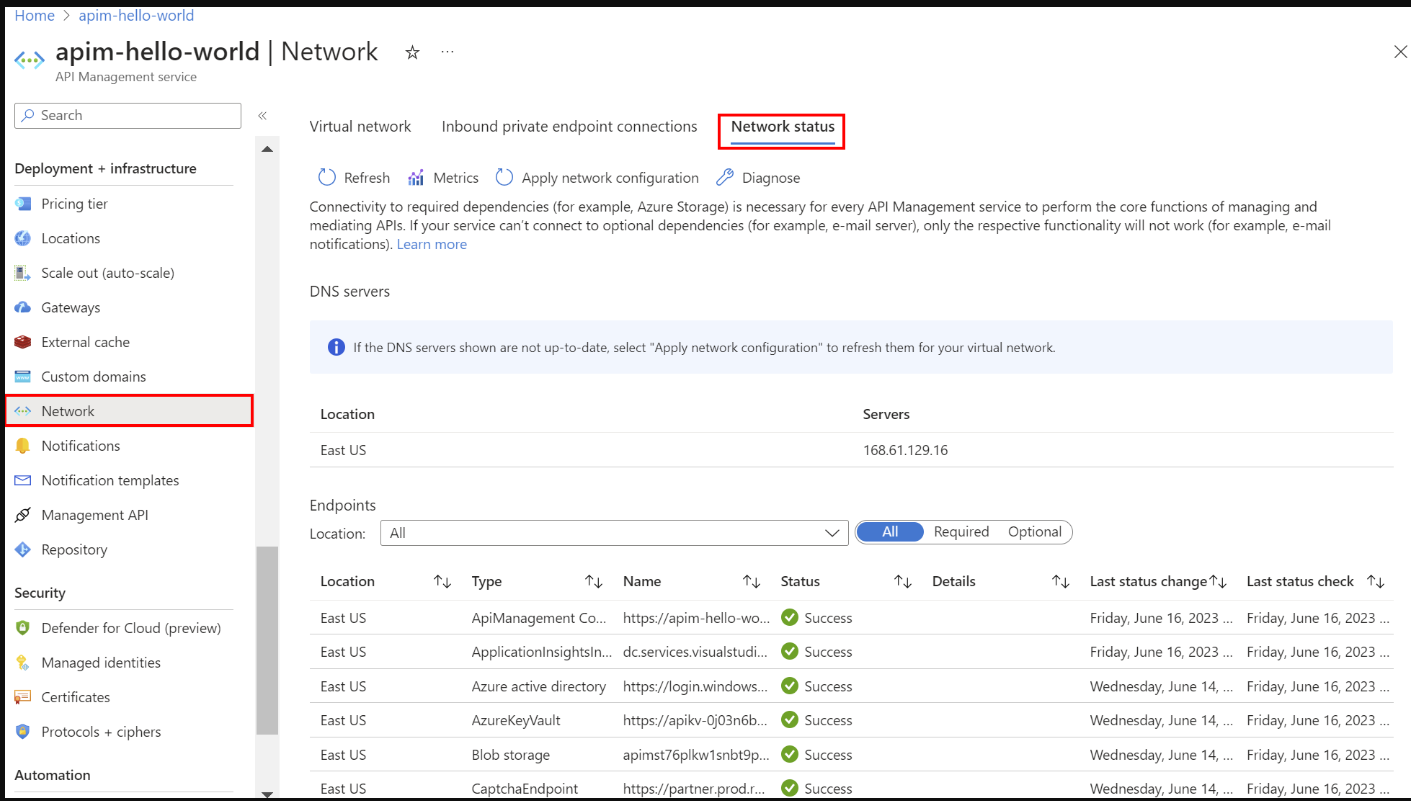Open Inbound private endpoint connections tab

(569, 127)
